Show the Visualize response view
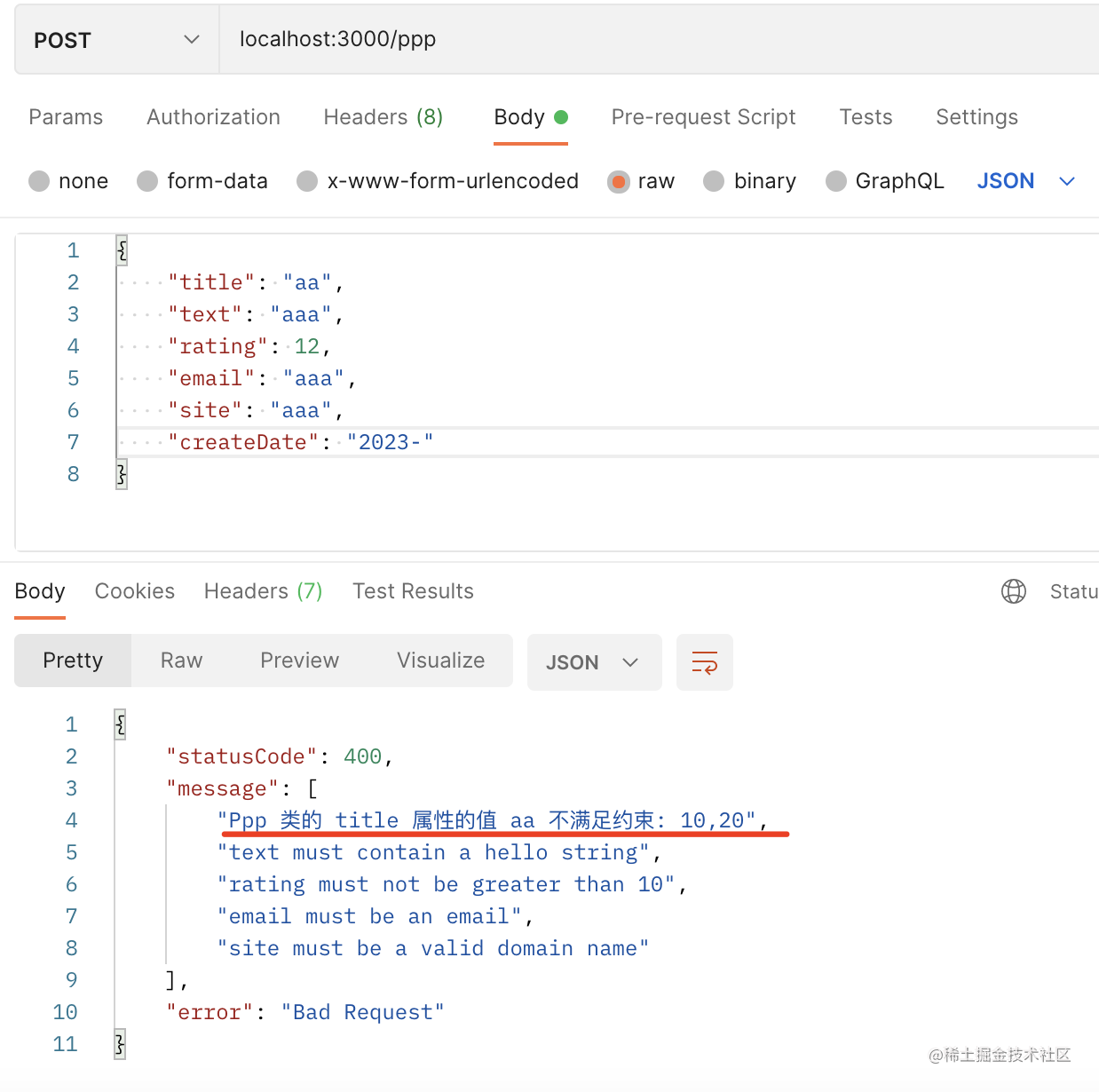 click(440, 661)
